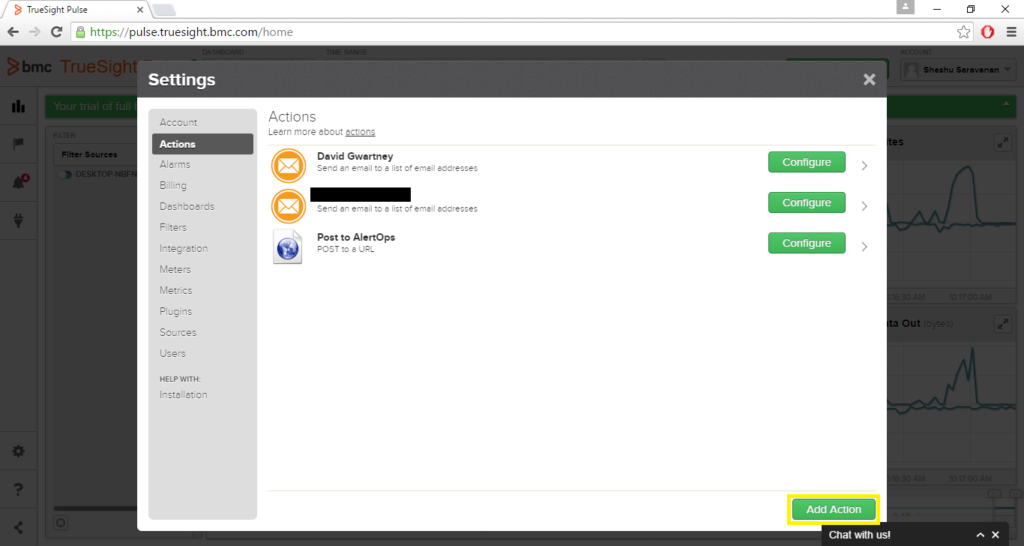Click the Add Action button
The image size is (1024, 546).
coord(833,509)
